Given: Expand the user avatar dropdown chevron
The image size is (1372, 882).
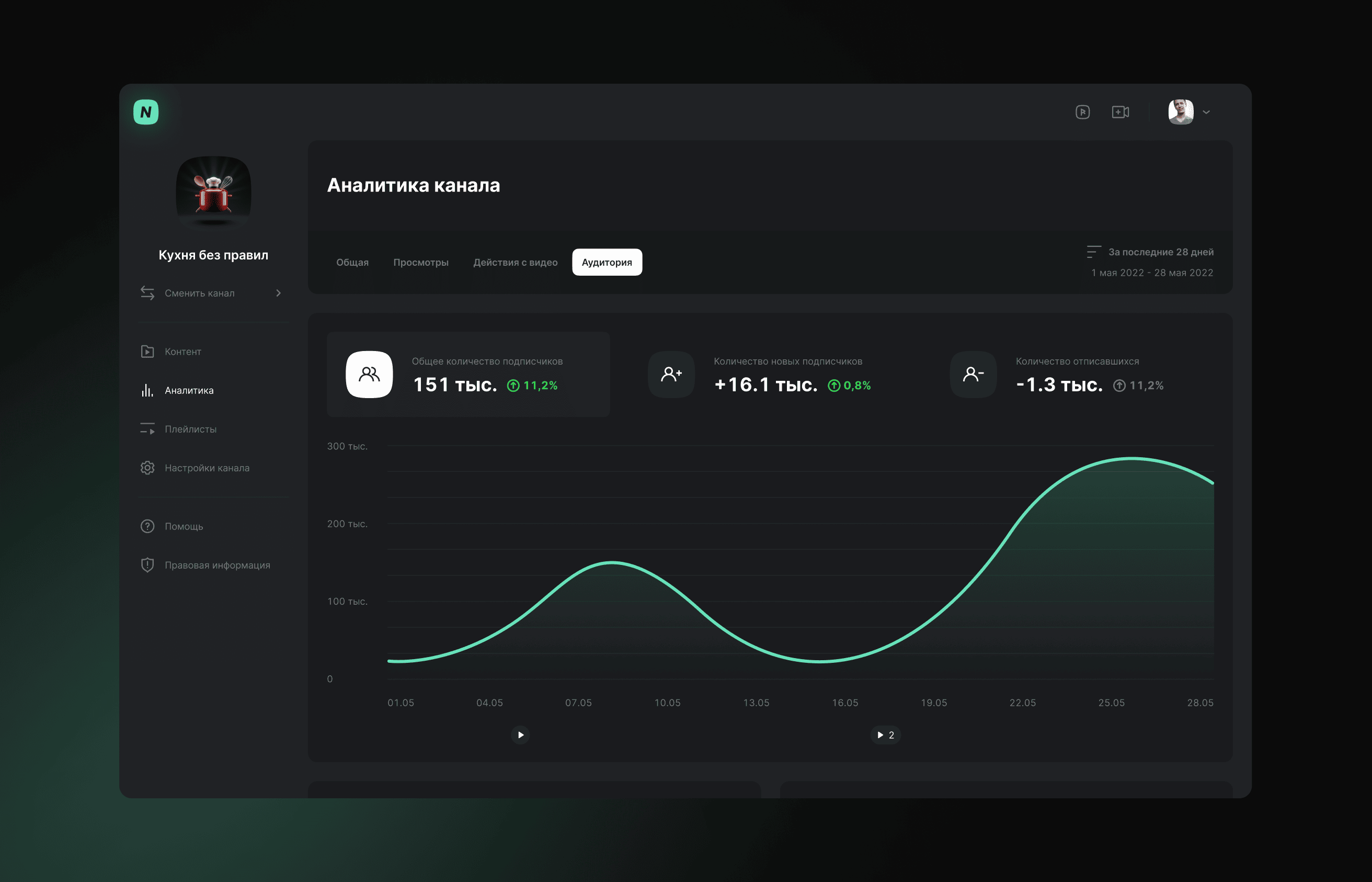Looking at the screenshot, I should click(x=1207, y=112).
